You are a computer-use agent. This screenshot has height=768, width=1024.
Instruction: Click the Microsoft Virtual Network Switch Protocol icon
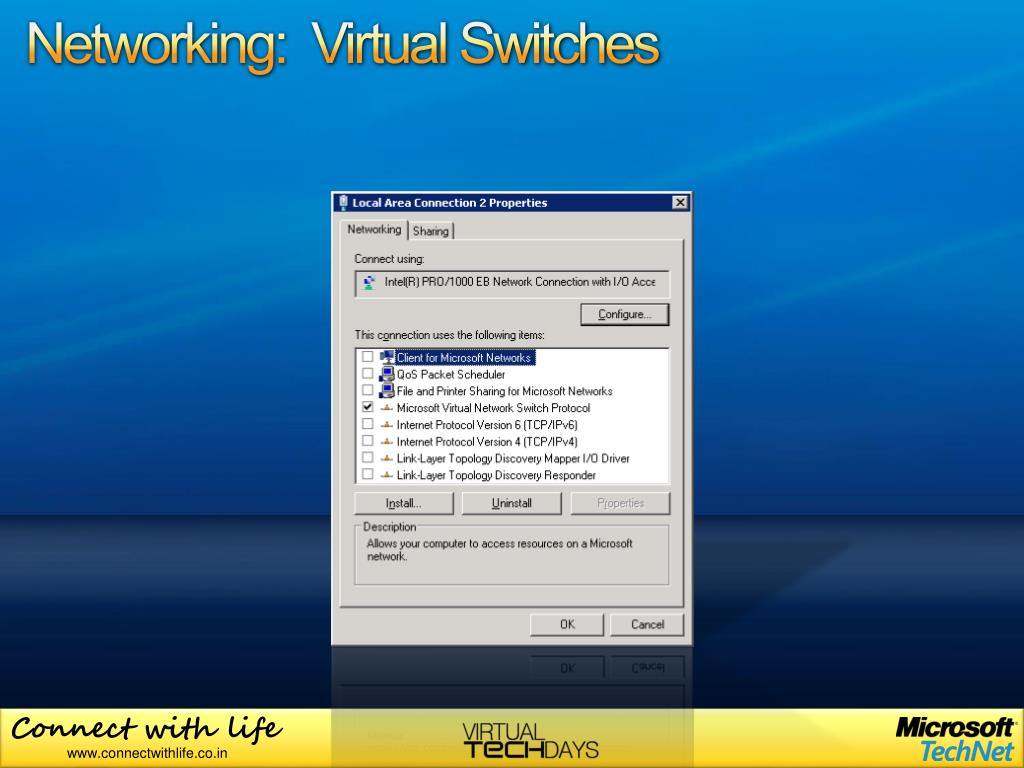point(387,408)
